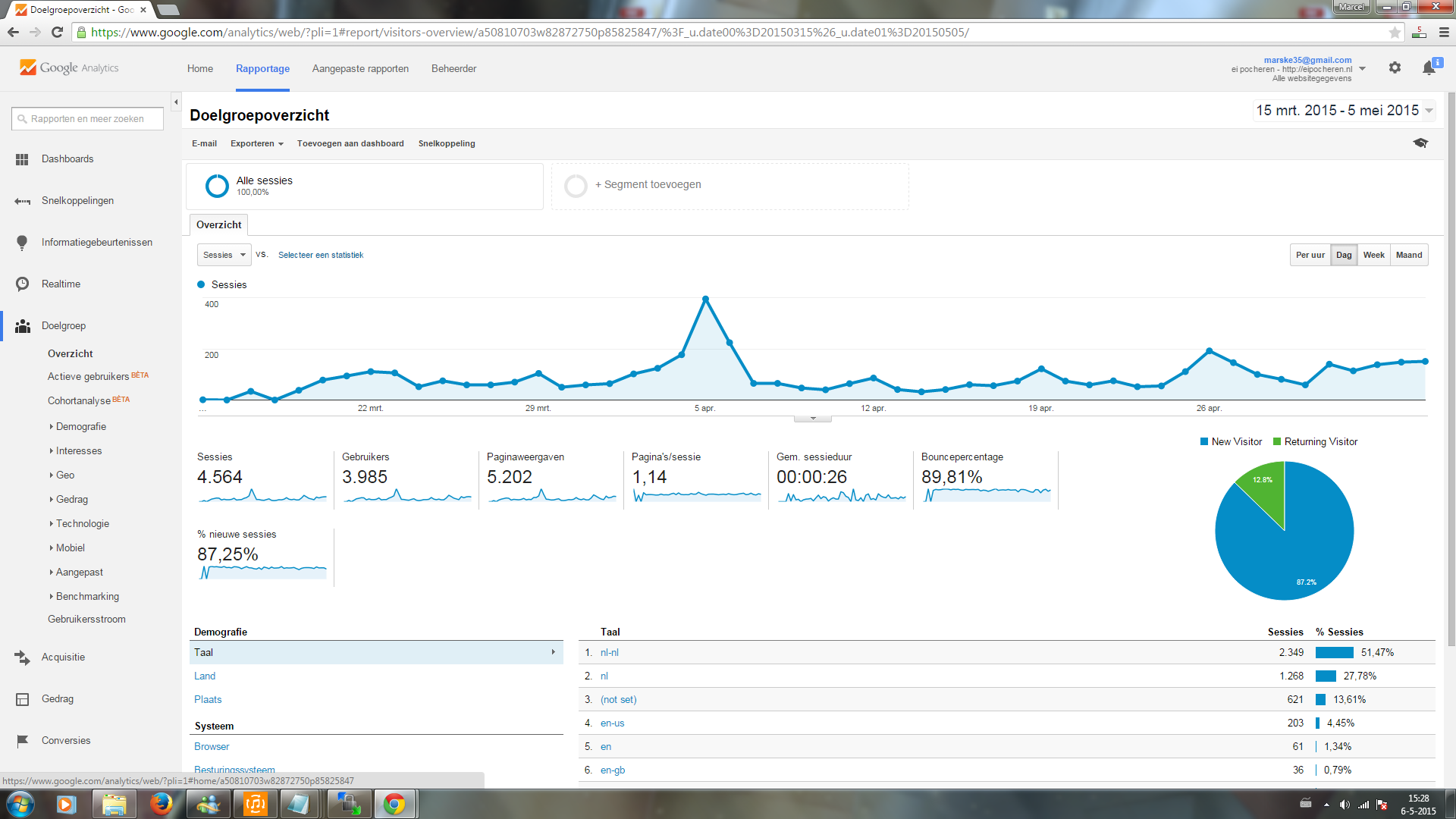Open the Beheerder tab

click(453, 68)
